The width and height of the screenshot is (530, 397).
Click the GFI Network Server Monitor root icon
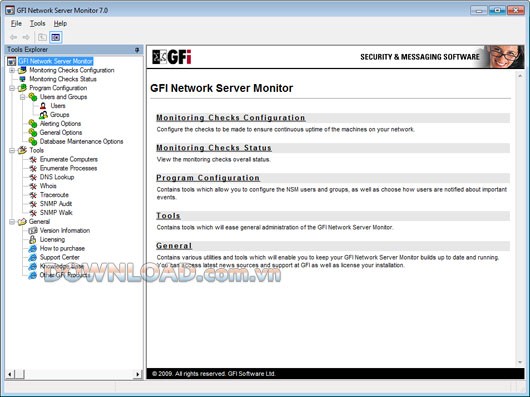click(x=11, y=61)
